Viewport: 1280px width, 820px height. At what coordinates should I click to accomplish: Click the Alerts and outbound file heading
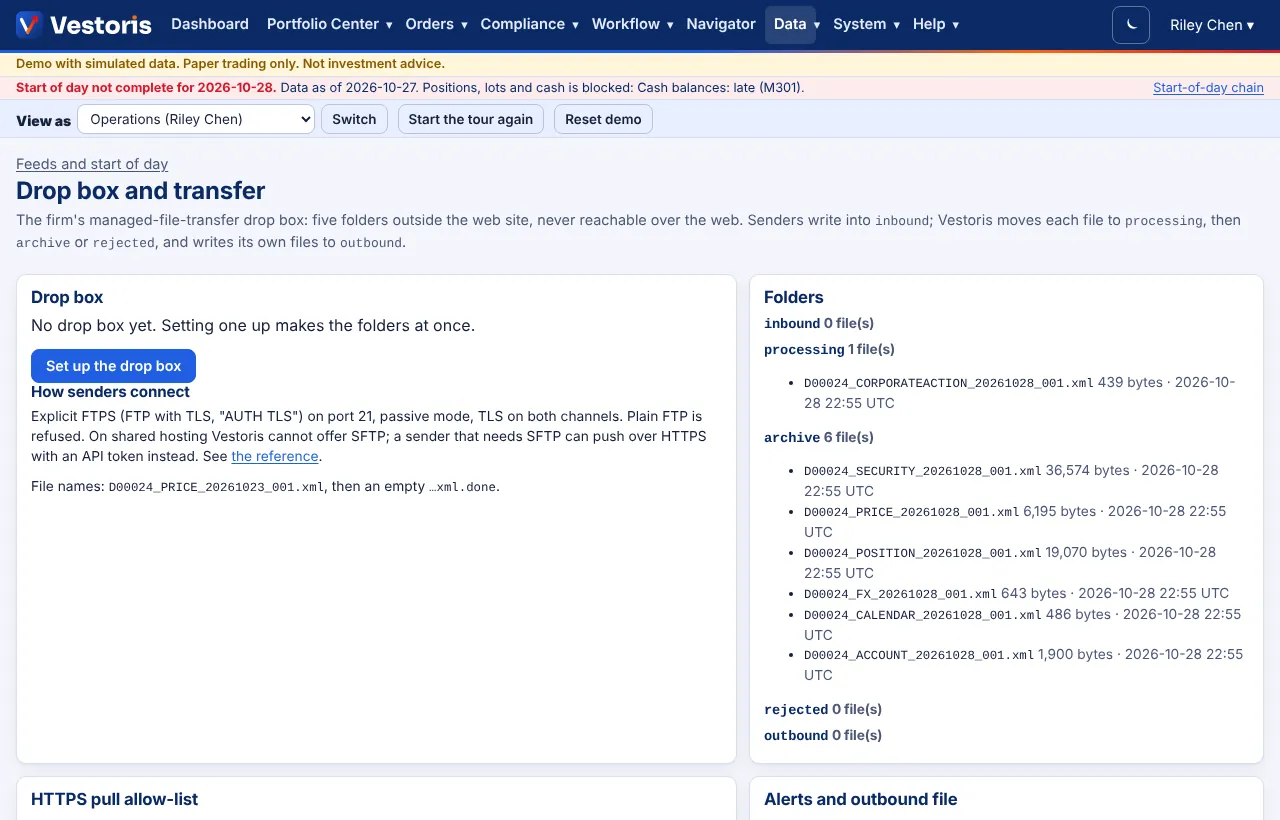pyautogui.click(x=861, y=799)
